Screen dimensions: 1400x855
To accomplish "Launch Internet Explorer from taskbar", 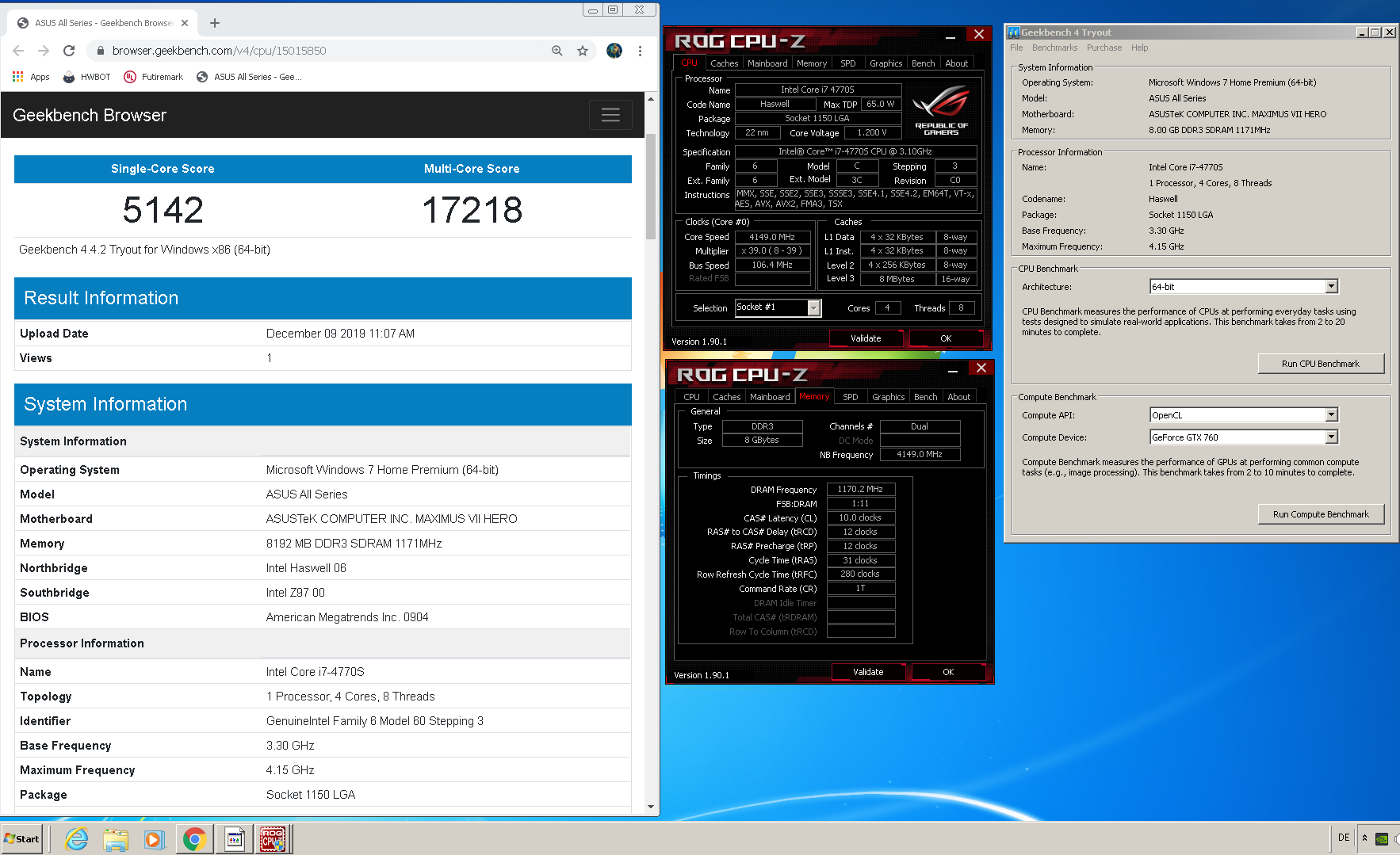I will coord(77,839).
